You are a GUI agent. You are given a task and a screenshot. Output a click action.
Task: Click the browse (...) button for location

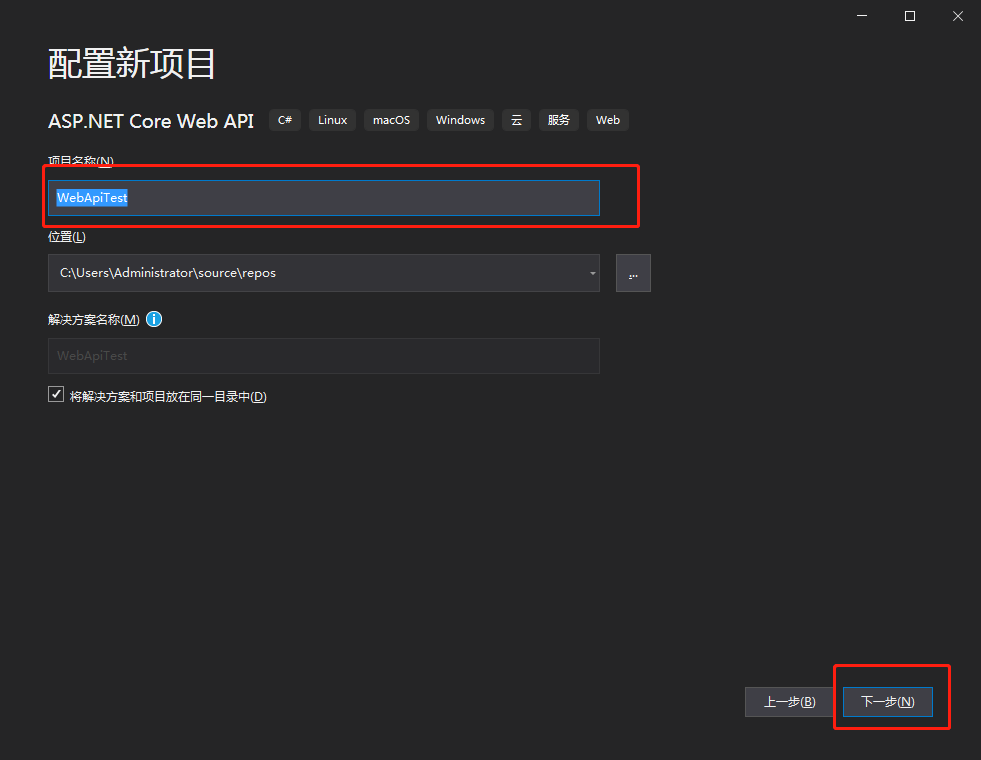pos(633,272)
